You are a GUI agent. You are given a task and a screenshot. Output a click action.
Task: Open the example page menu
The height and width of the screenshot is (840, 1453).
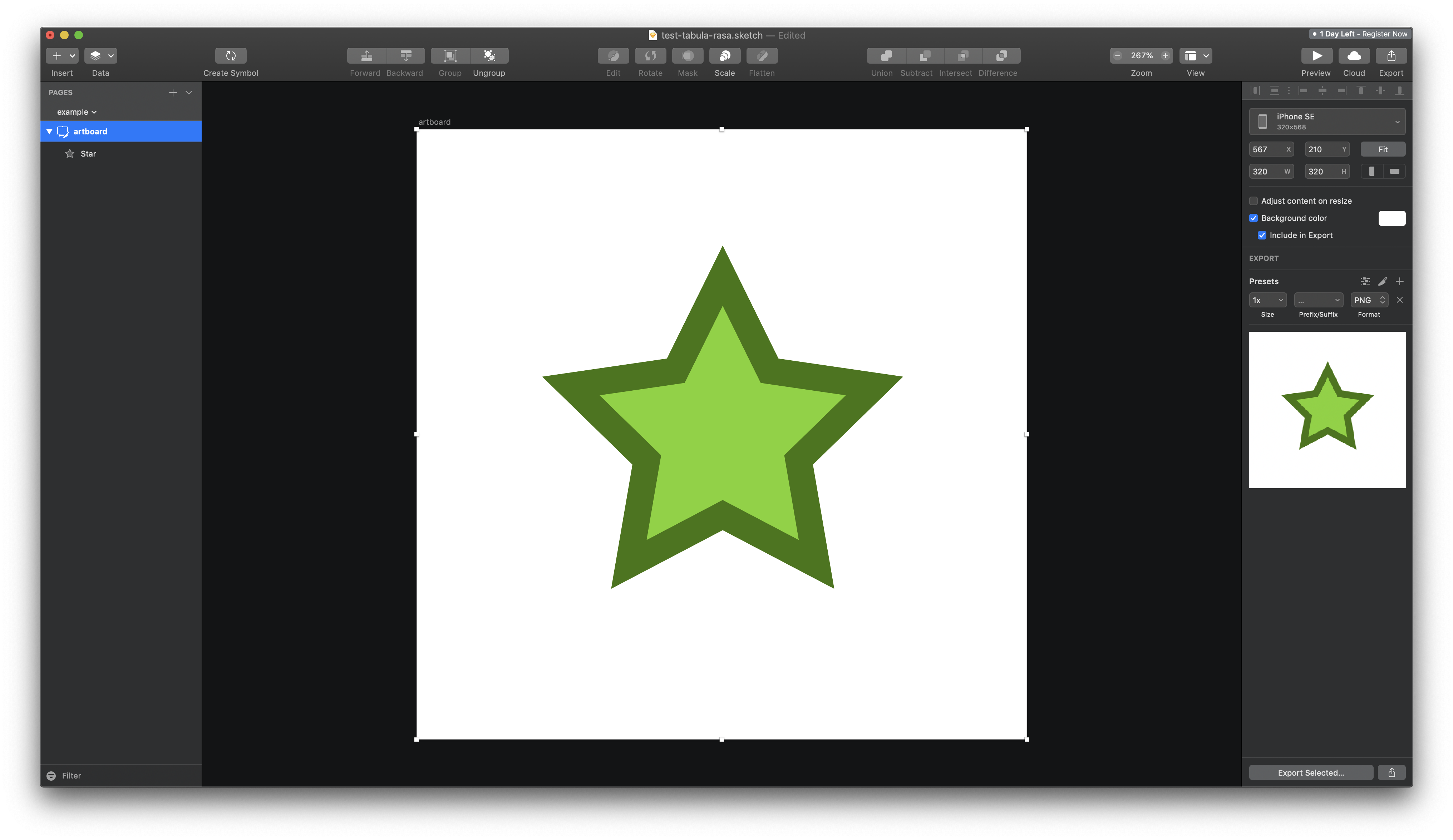point(76,112)
